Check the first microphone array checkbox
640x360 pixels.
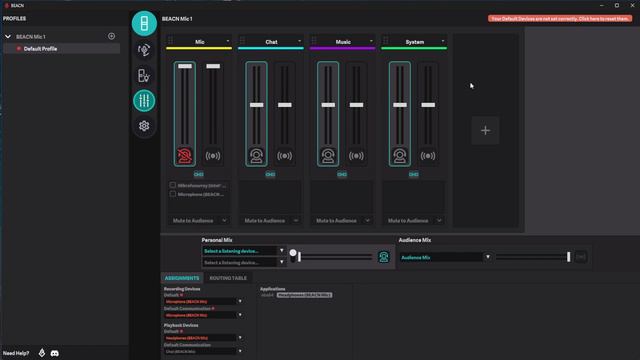click(x=173, y=185)
